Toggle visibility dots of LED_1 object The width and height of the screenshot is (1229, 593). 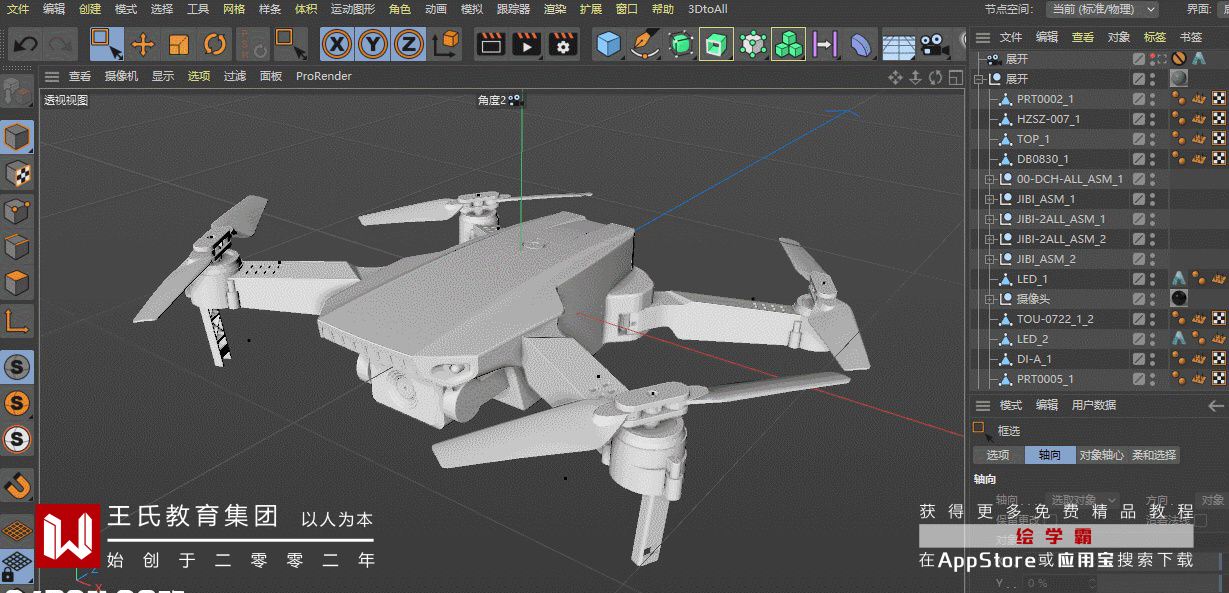[x=1152, y=279]
